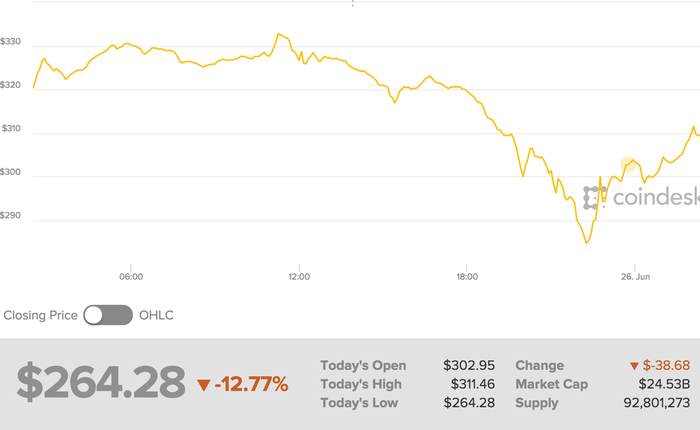Click the coindesk watermark text
Screen dimensions: 700x430
point(655,197)
